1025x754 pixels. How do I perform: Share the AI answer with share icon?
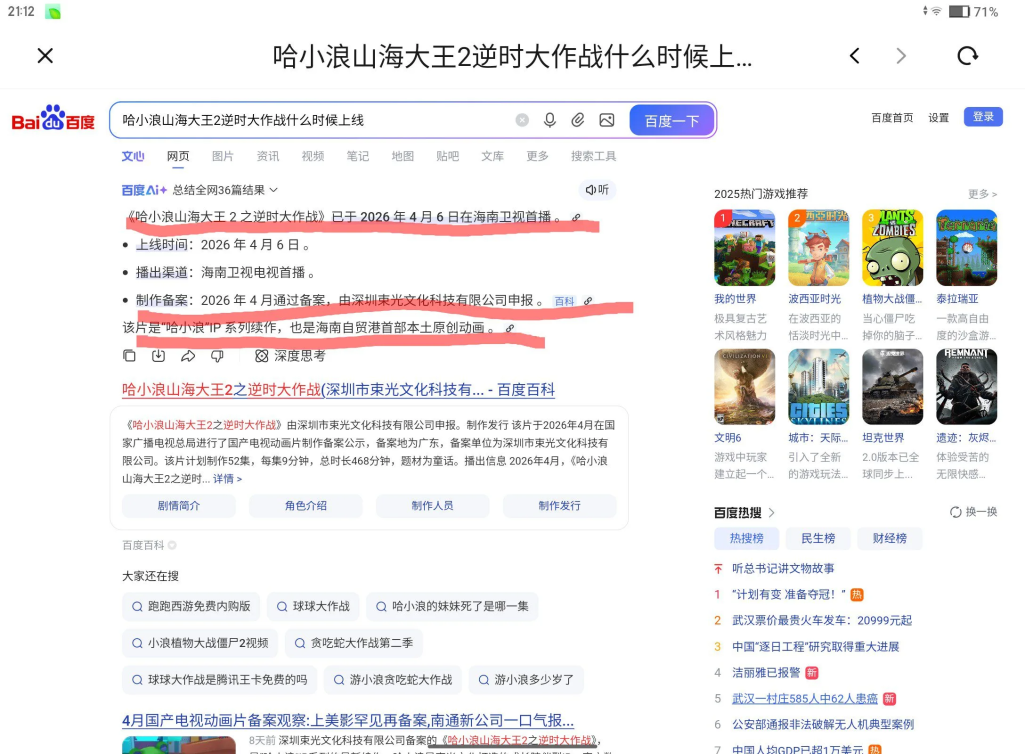click(x=188, y=356)
